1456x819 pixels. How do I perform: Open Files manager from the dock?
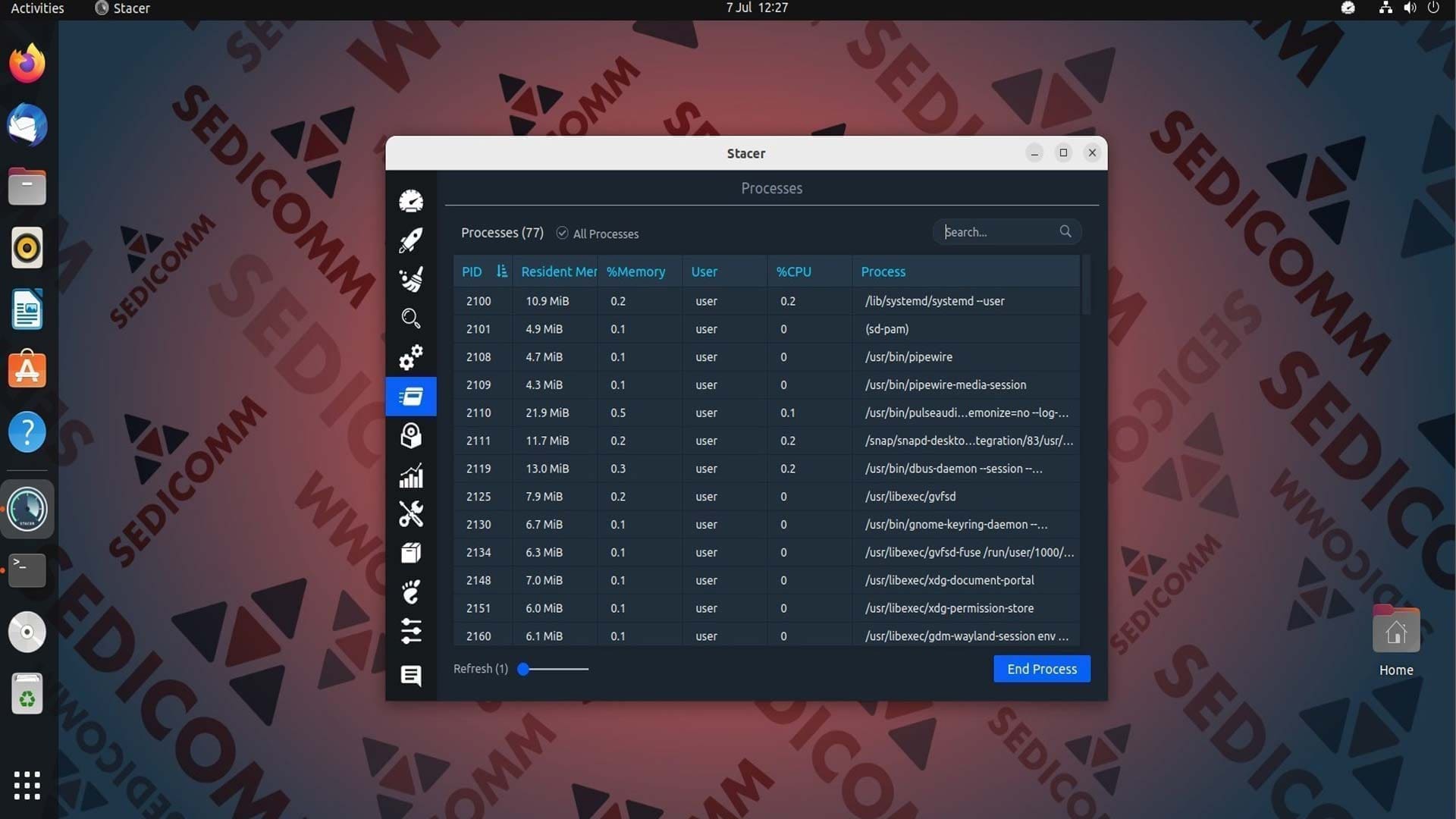tap(27, 187)
